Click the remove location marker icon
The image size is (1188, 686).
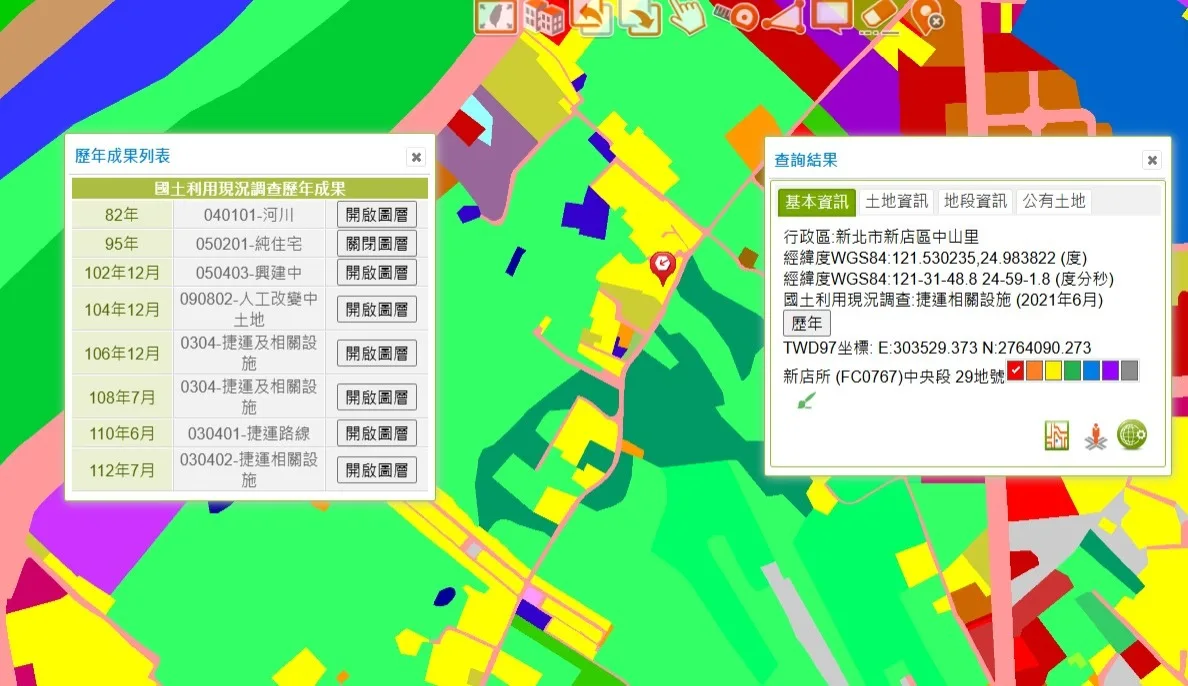[x=927, y=17]
